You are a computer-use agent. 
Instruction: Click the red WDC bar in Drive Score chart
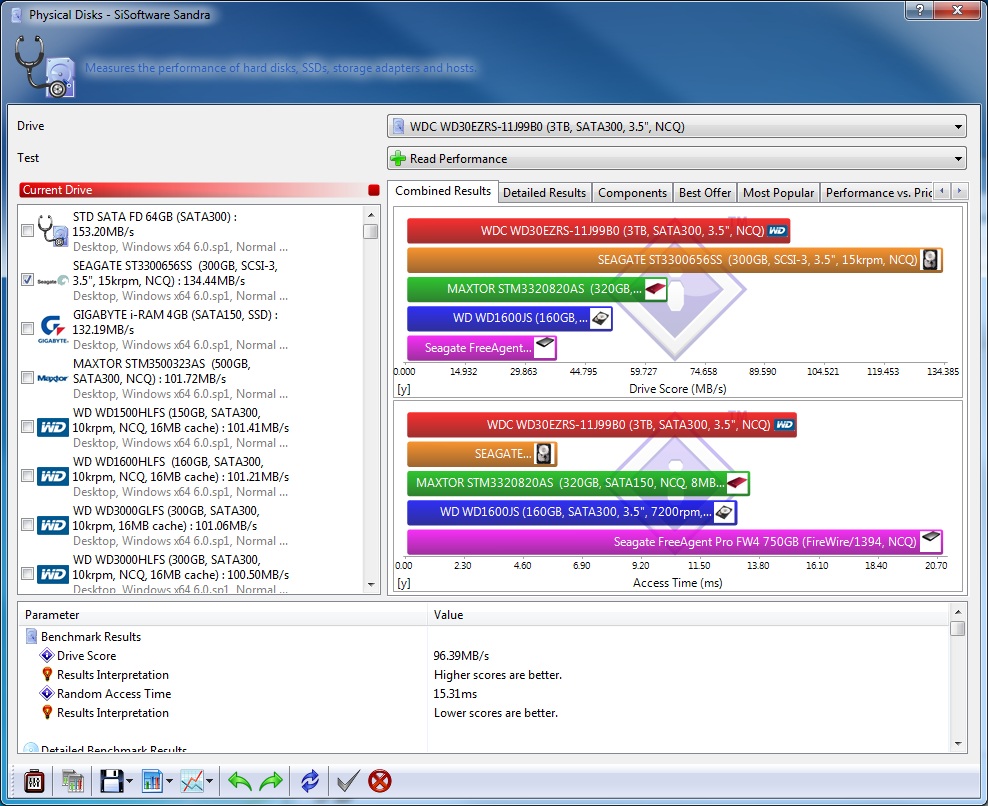pyautogui.click(x=599, y=231)
